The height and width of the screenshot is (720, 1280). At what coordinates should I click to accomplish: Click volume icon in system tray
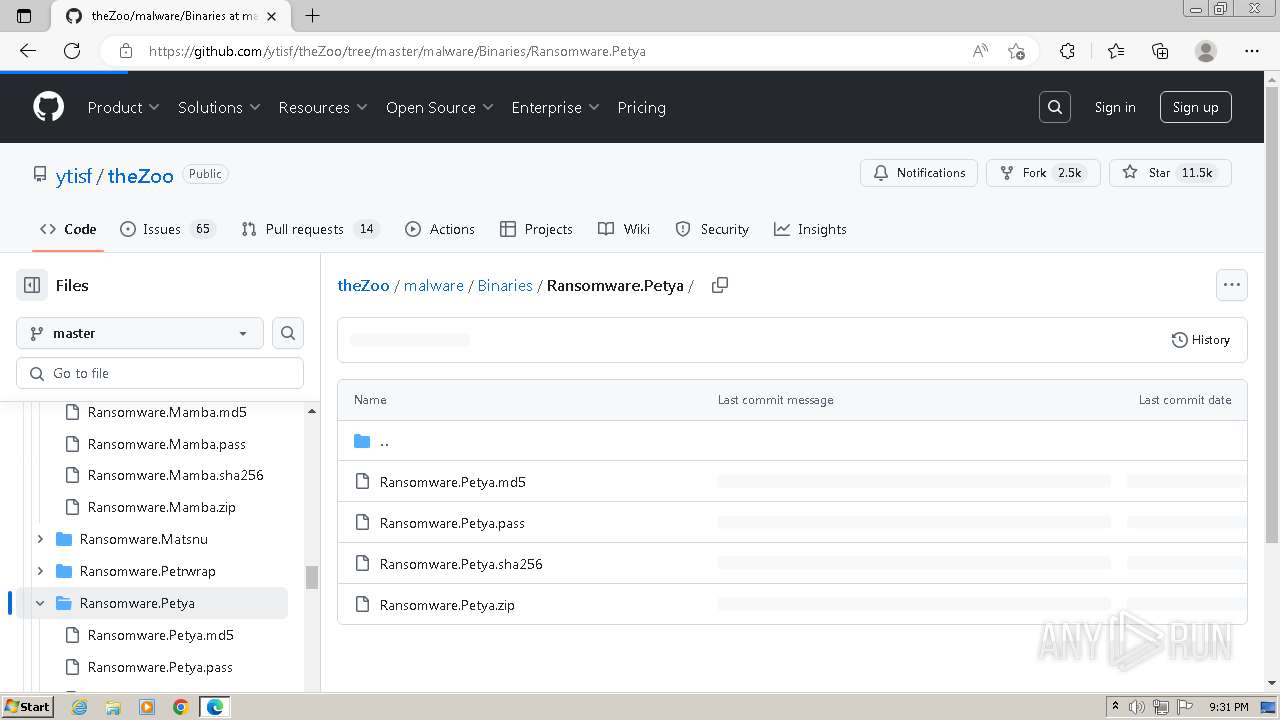click(1137, 707)
